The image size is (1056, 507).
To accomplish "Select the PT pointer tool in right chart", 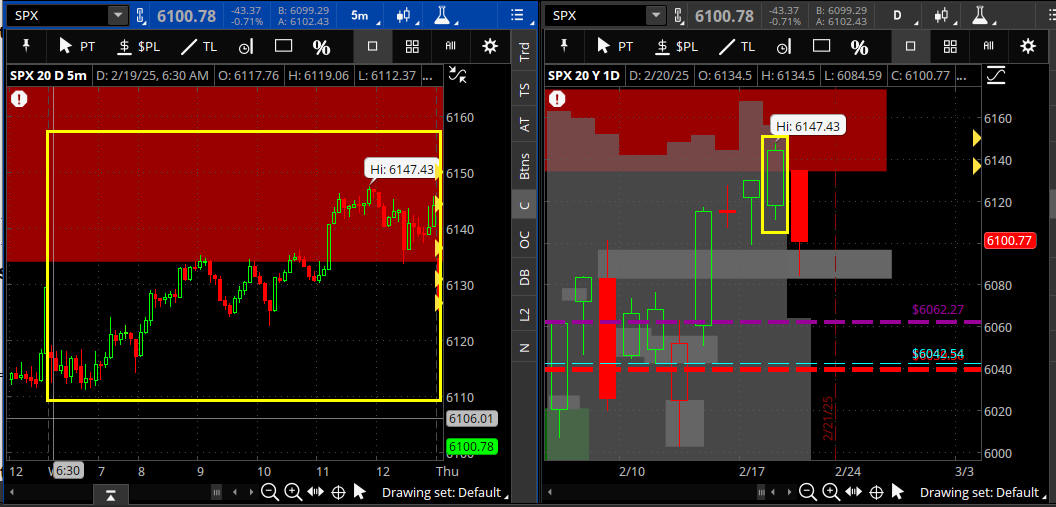I will (615, 46).
